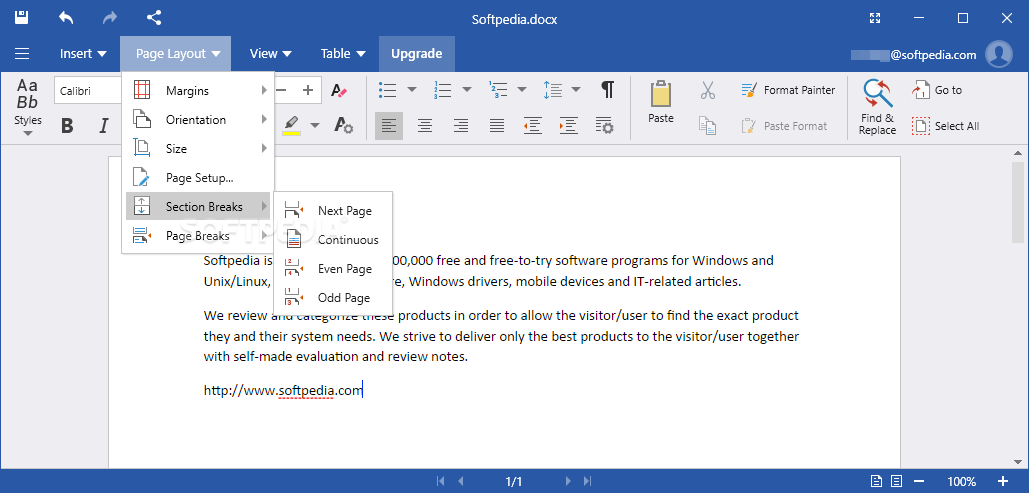Insert Continuous section break
Image resolution: width=1029 pixels, height=493 pixels.
(333, 240)
